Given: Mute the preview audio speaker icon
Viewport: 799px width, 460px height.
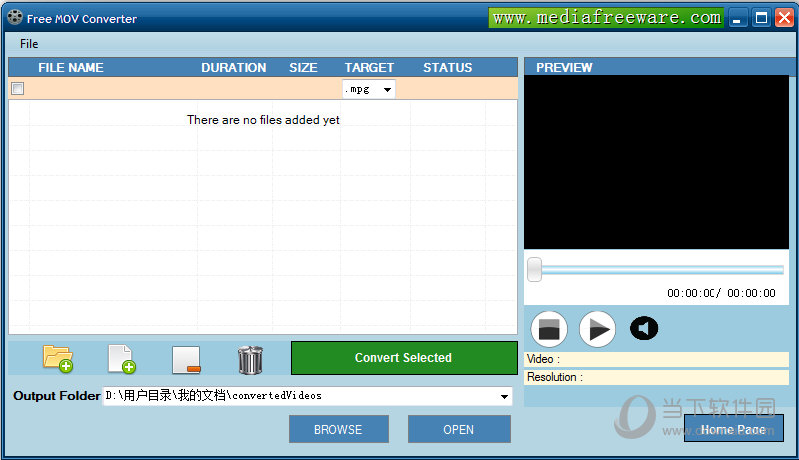Looking at the screenshot, I should click(x=644, y=328).
